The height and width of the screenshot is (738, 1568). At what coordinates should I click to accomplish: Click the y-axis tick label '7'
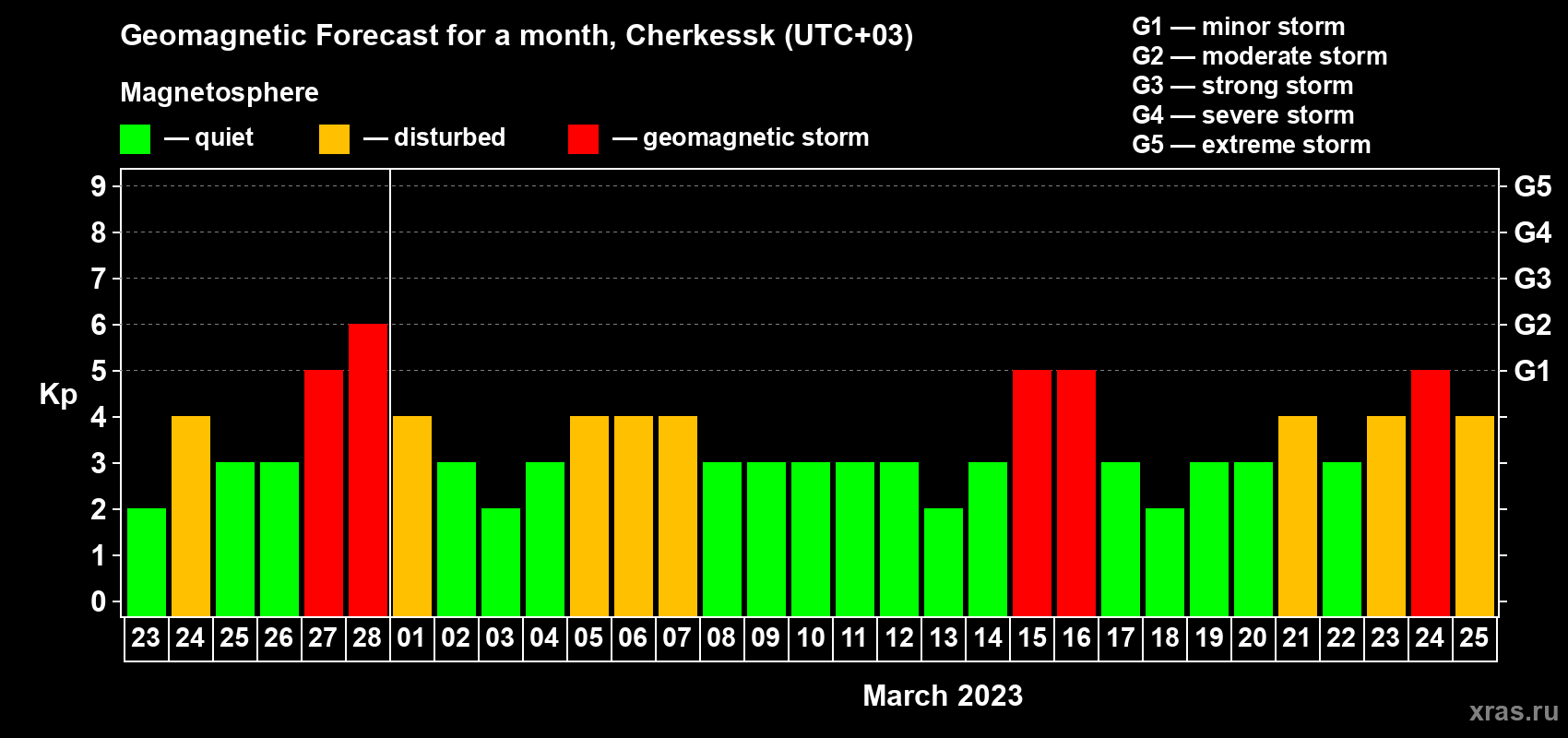point(99,279)
